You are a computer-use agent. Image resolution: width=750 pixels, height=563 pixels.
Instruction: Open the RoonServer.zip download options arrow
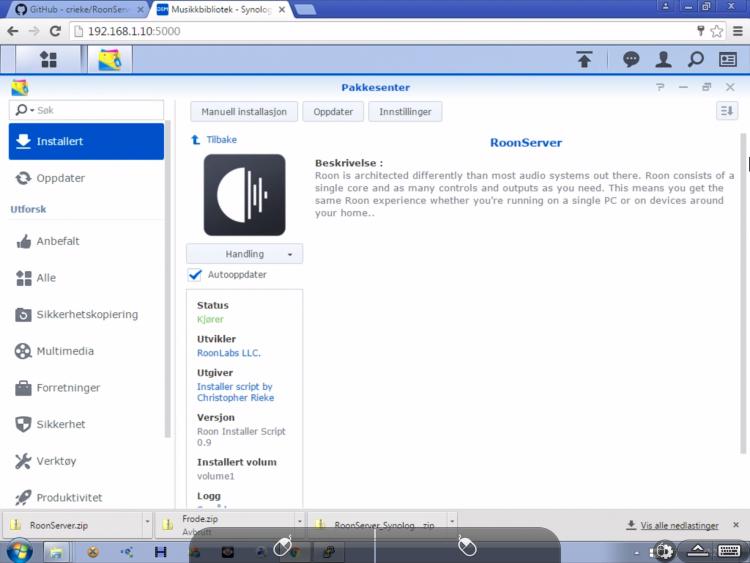point(147,521)
